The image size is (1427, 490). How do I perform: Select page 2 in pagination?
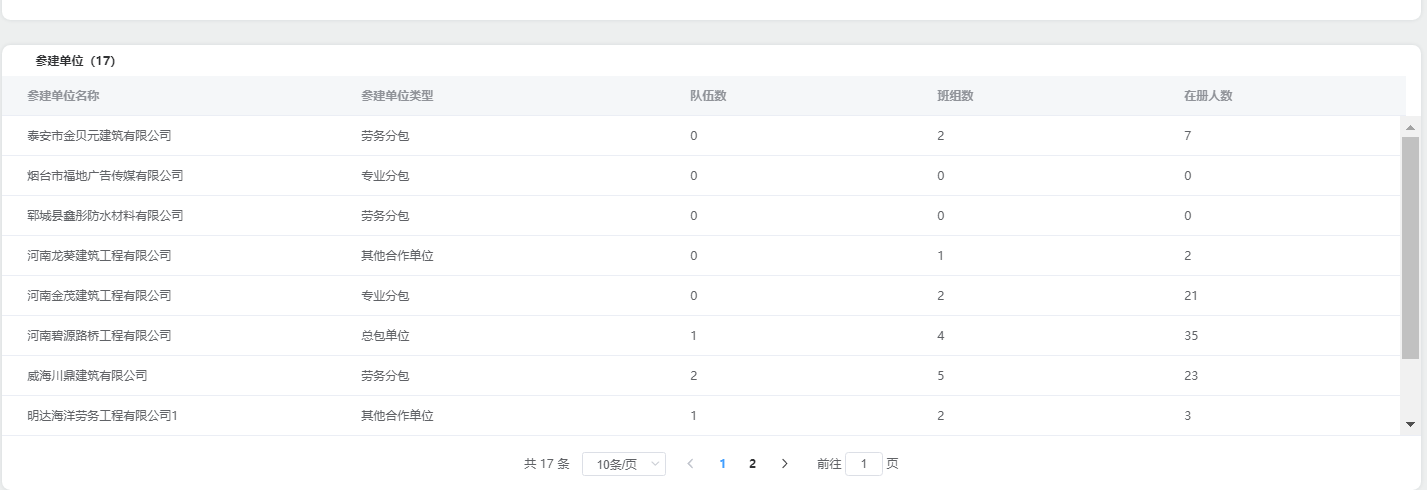(x=752, y=464)
